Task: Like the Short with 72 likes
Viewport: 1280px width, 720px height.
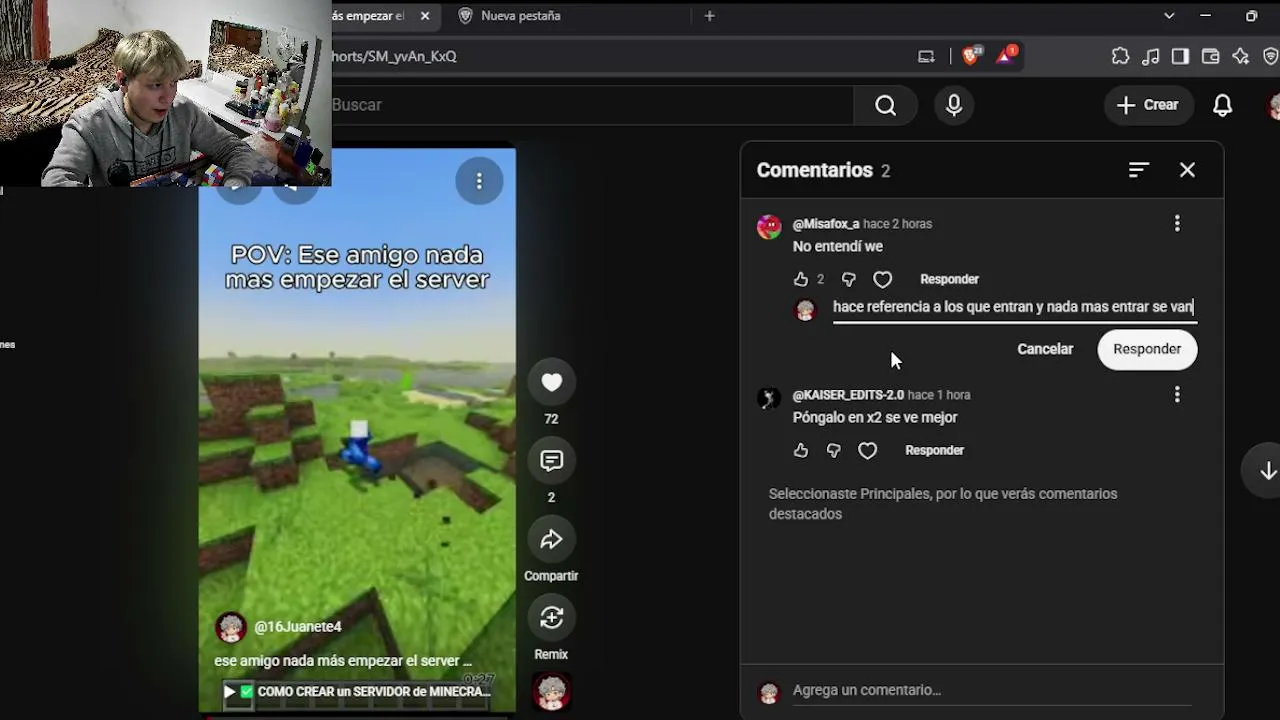Action: [x=551, y=382]
